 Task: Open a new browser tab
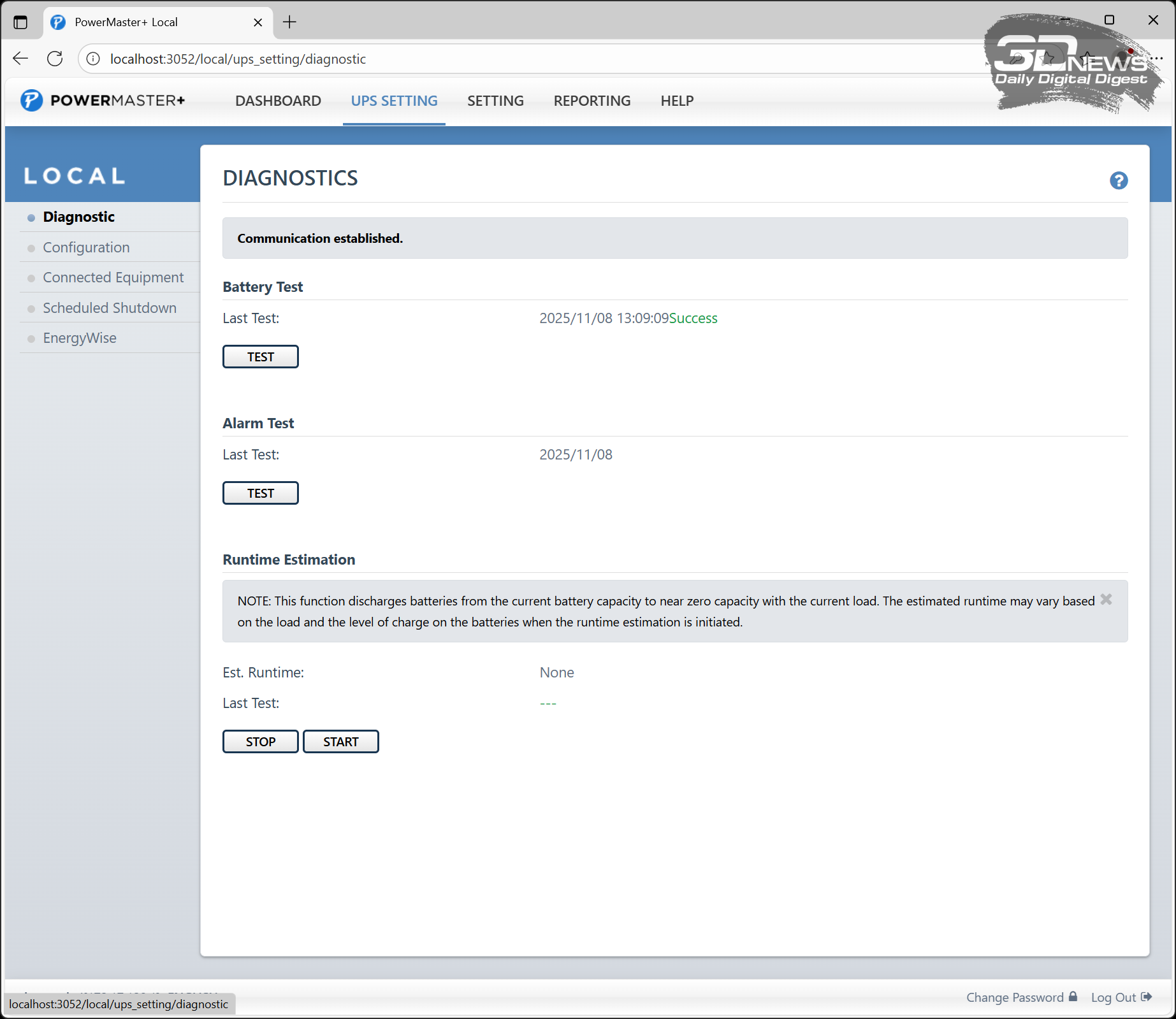coord(289,22)
